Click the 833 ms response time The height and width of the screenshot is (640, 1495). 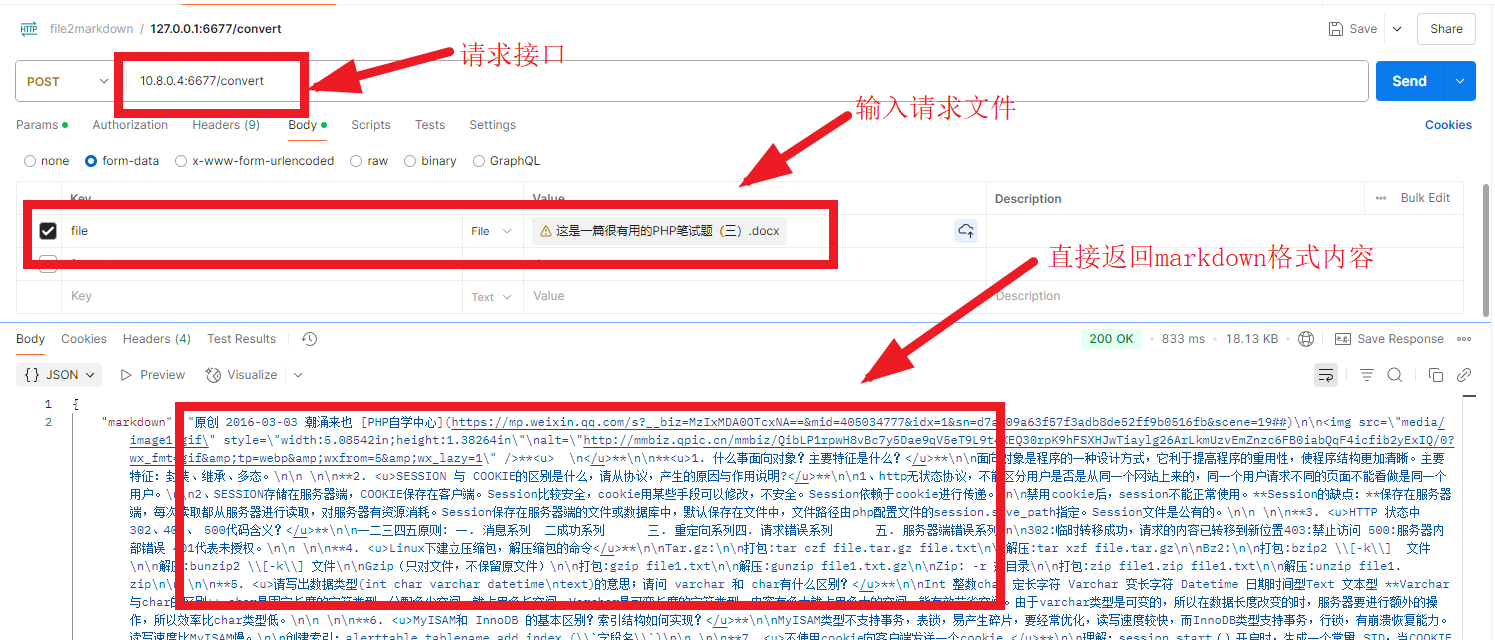coord(1184,339)
